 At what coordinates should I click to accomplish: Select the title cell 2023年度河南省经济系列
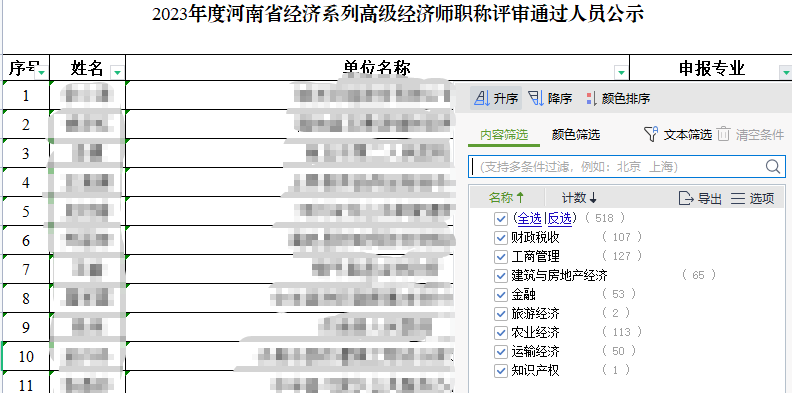(x=398, y=14)
